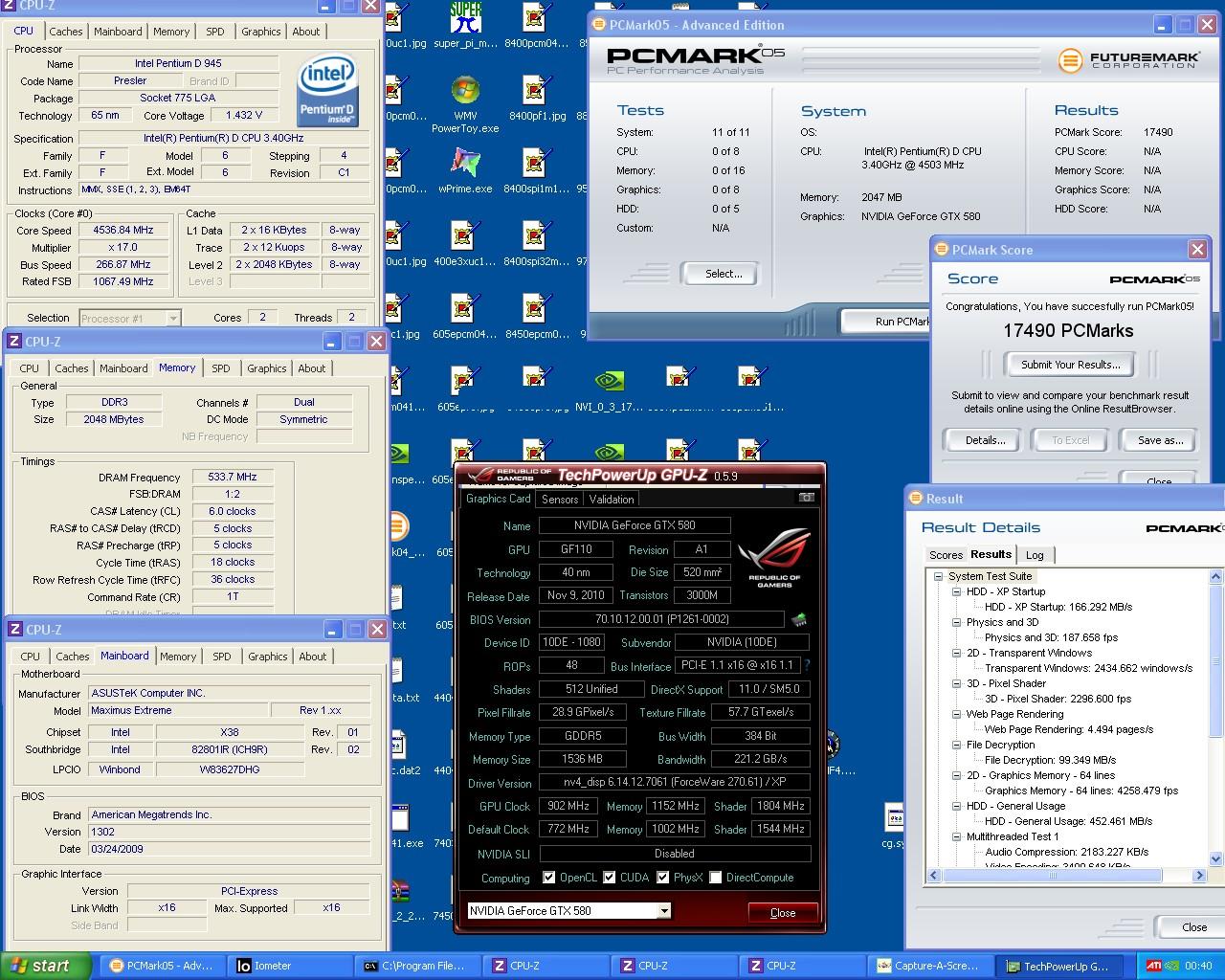
Task: Toggle the DirectCompute checkbox in GPU-Z
Action: pyautogui.click(x=715, y=878)
